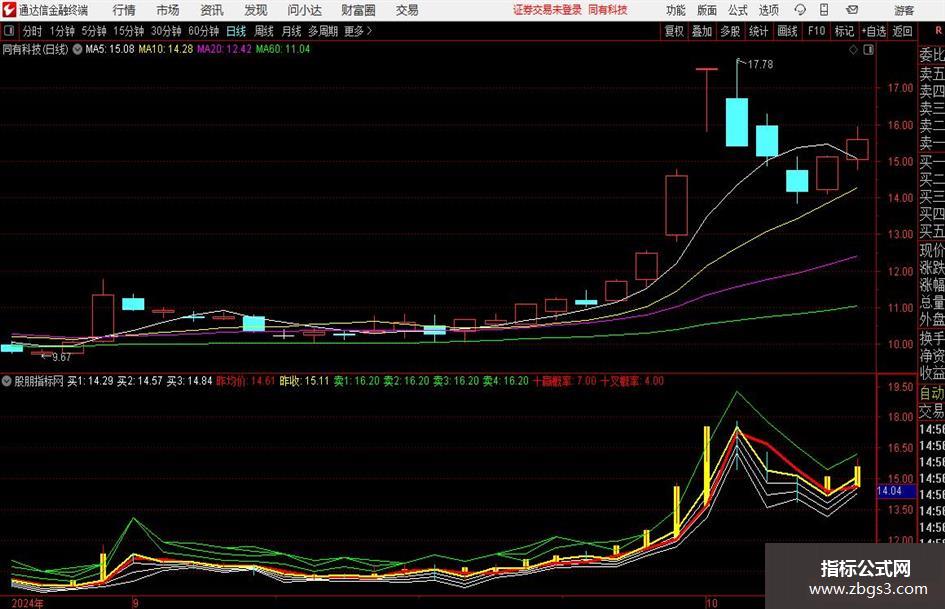945x609 pixels.
Task: Open the 选项 menu
Action: pos(768,10)
